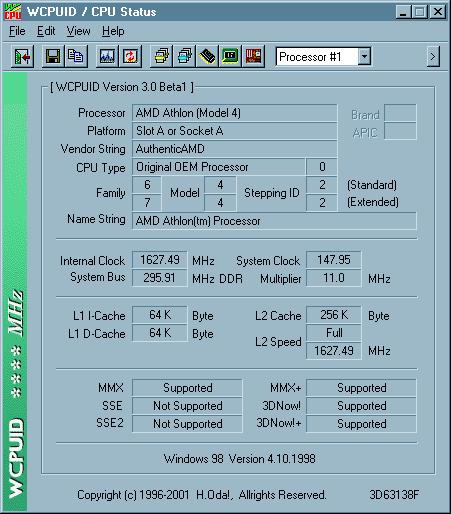
Task: Open the View menu
Action: coord(78,31)
